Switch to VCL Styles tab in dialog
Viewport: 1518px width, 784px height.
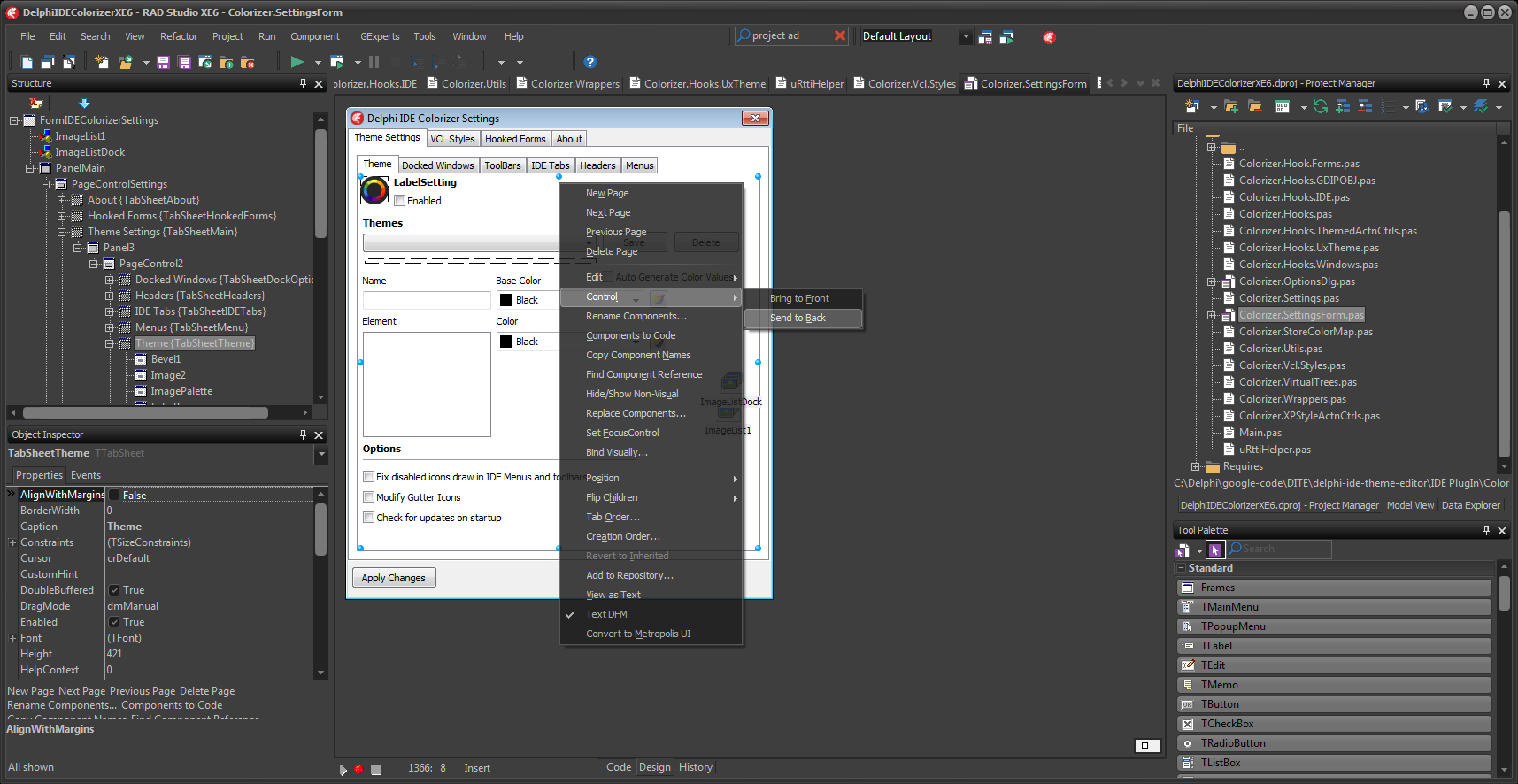coord(453,139)
